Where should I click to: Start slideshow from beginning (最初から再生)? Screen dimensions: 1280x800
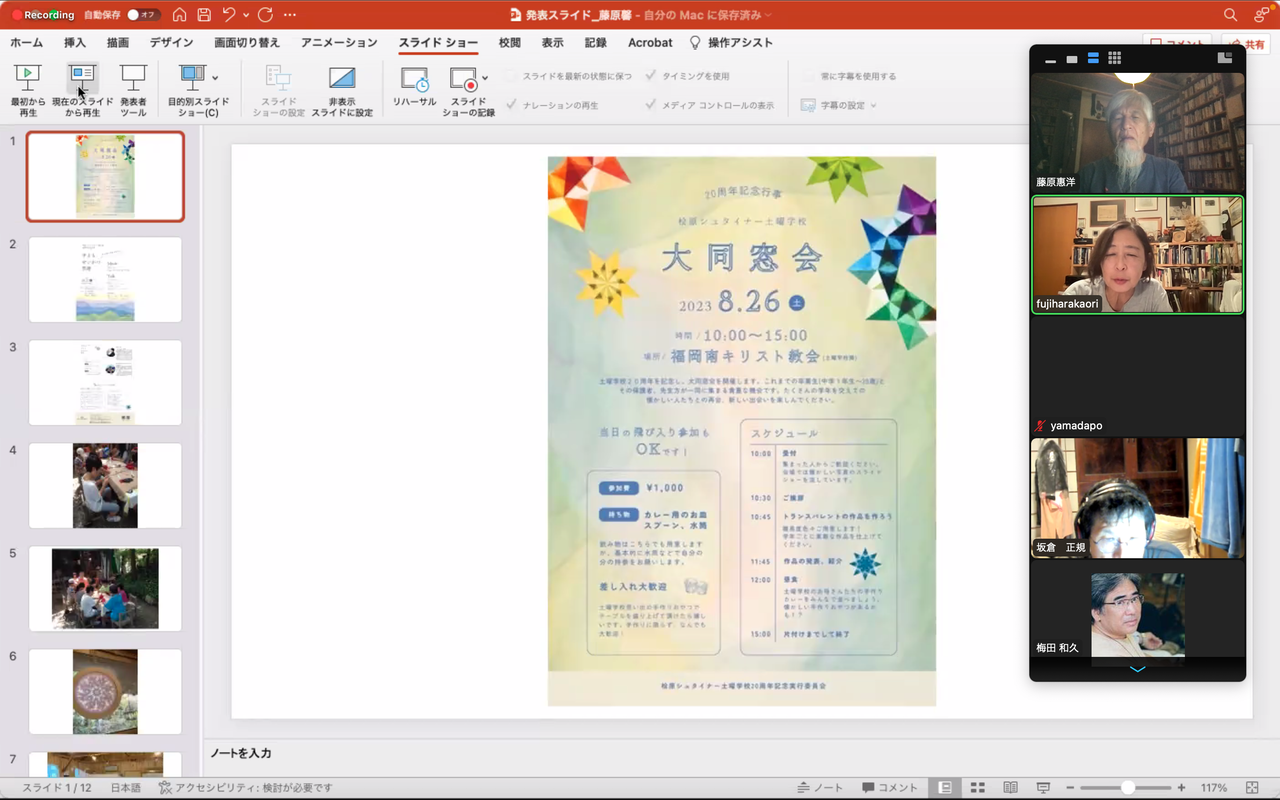pos(28,90)
